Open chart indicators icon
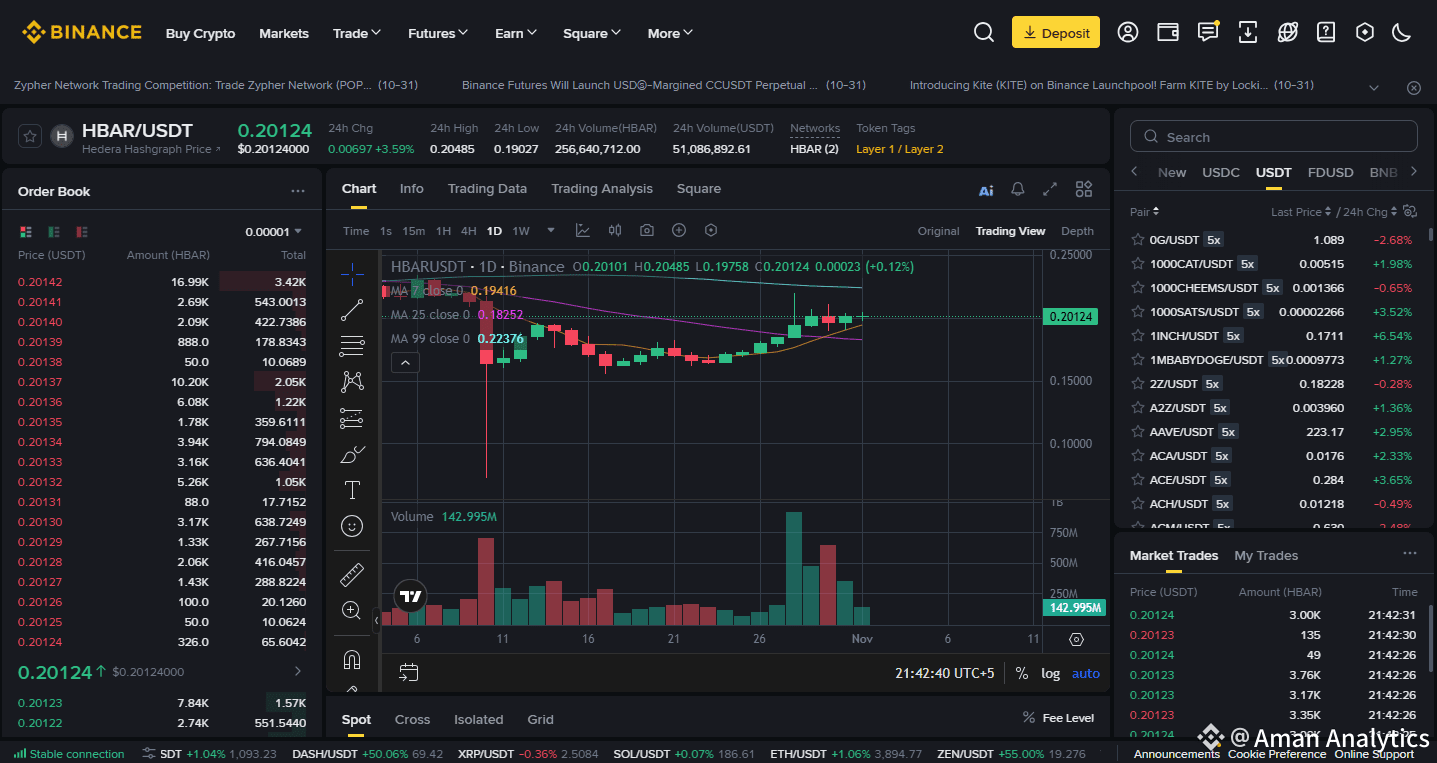1437x763 pixels. (x=583, y=230)
